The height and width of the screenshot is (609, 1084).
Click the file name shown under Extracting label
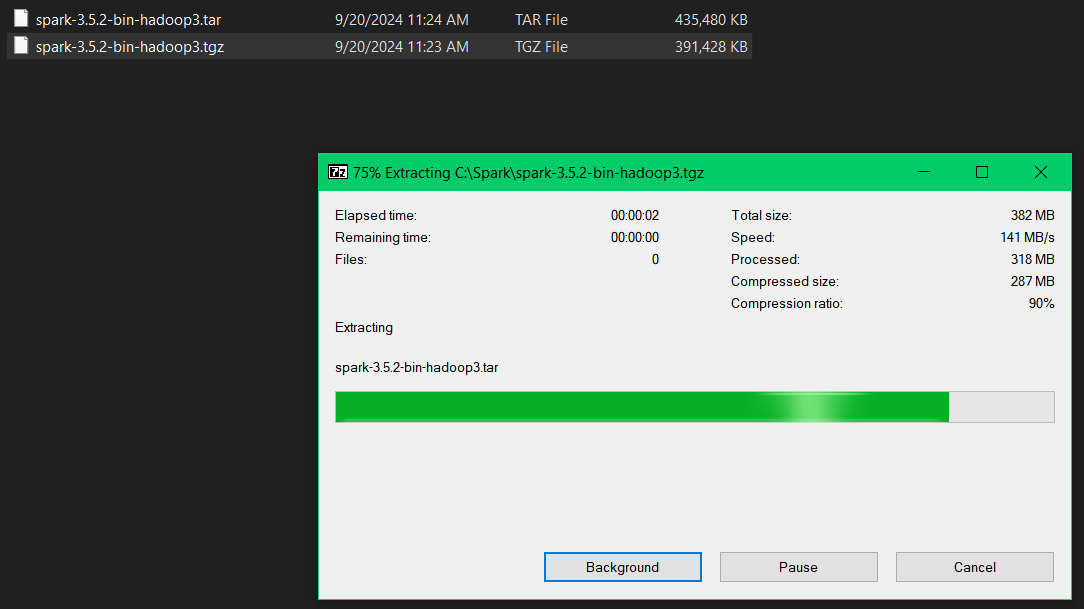click(x=416, y=367)
